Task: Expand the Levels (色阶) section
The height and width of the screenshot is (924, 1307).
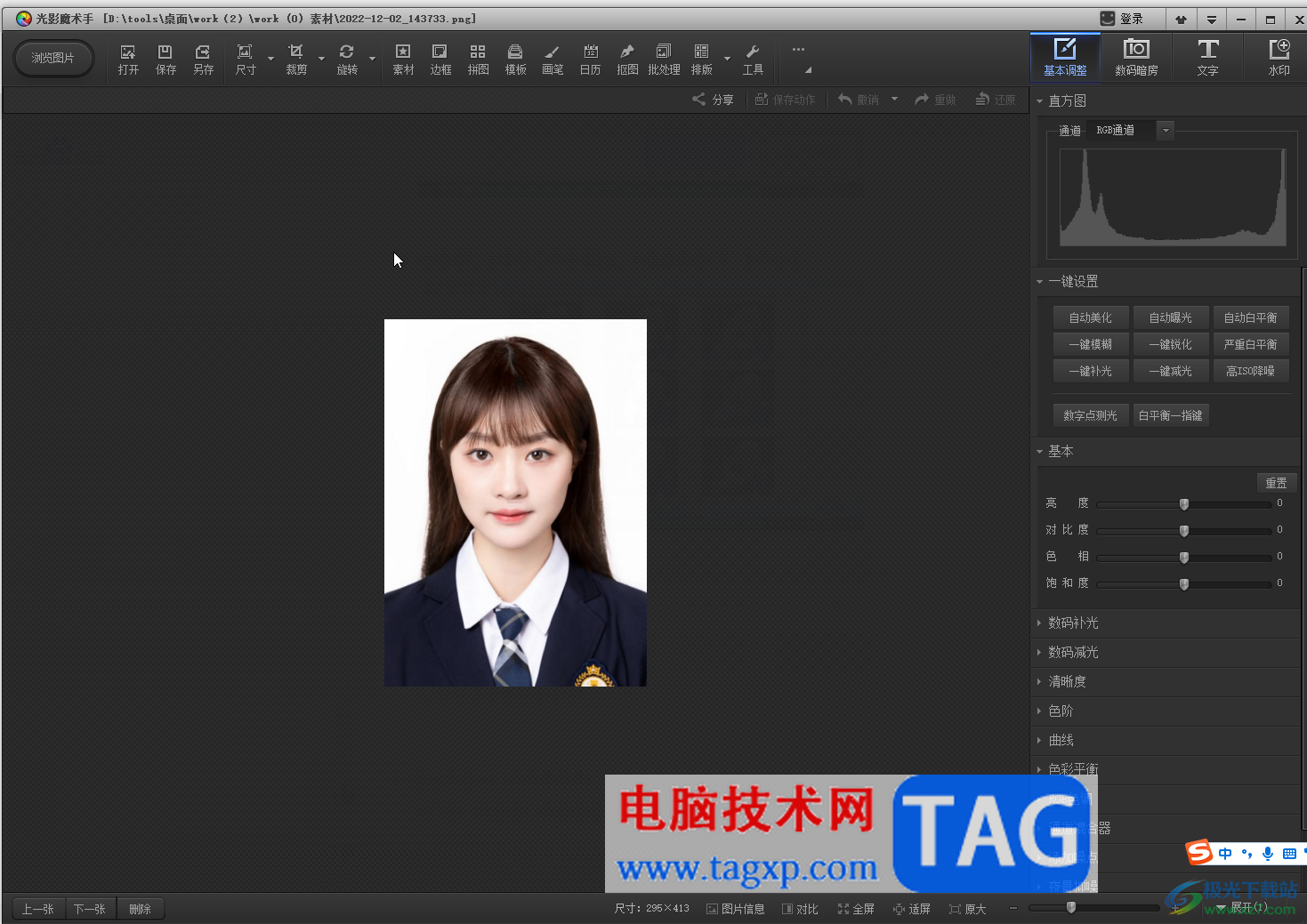Action: 1061,711
